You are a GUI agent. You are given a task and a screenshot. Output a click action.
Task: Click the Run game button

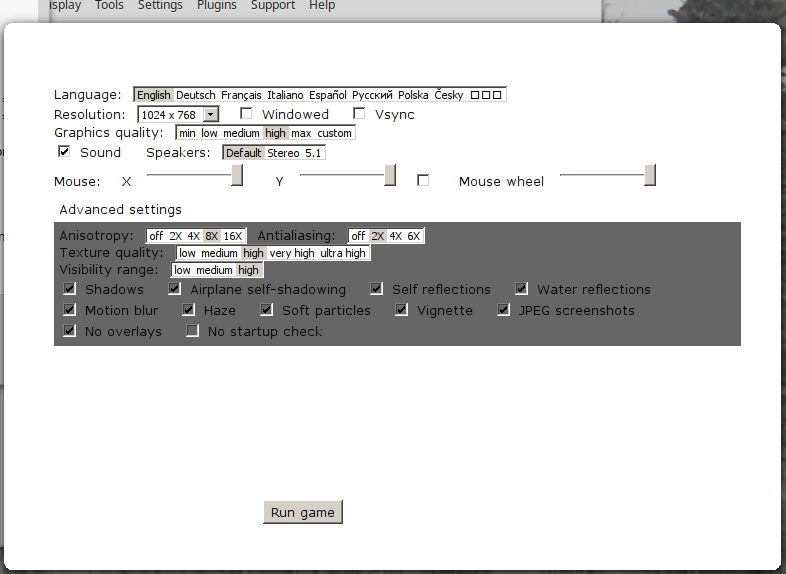coord(303,512)
